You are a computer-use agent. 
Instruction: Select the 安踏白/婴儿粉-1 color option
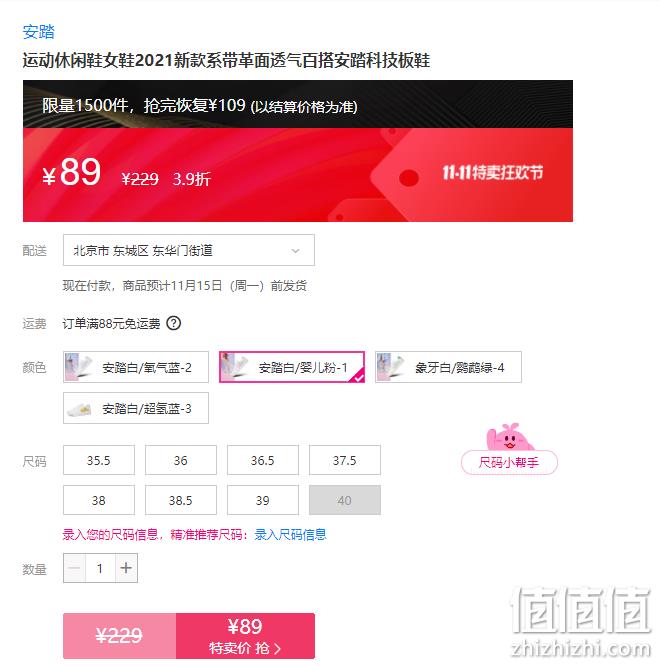click(292, 367)
